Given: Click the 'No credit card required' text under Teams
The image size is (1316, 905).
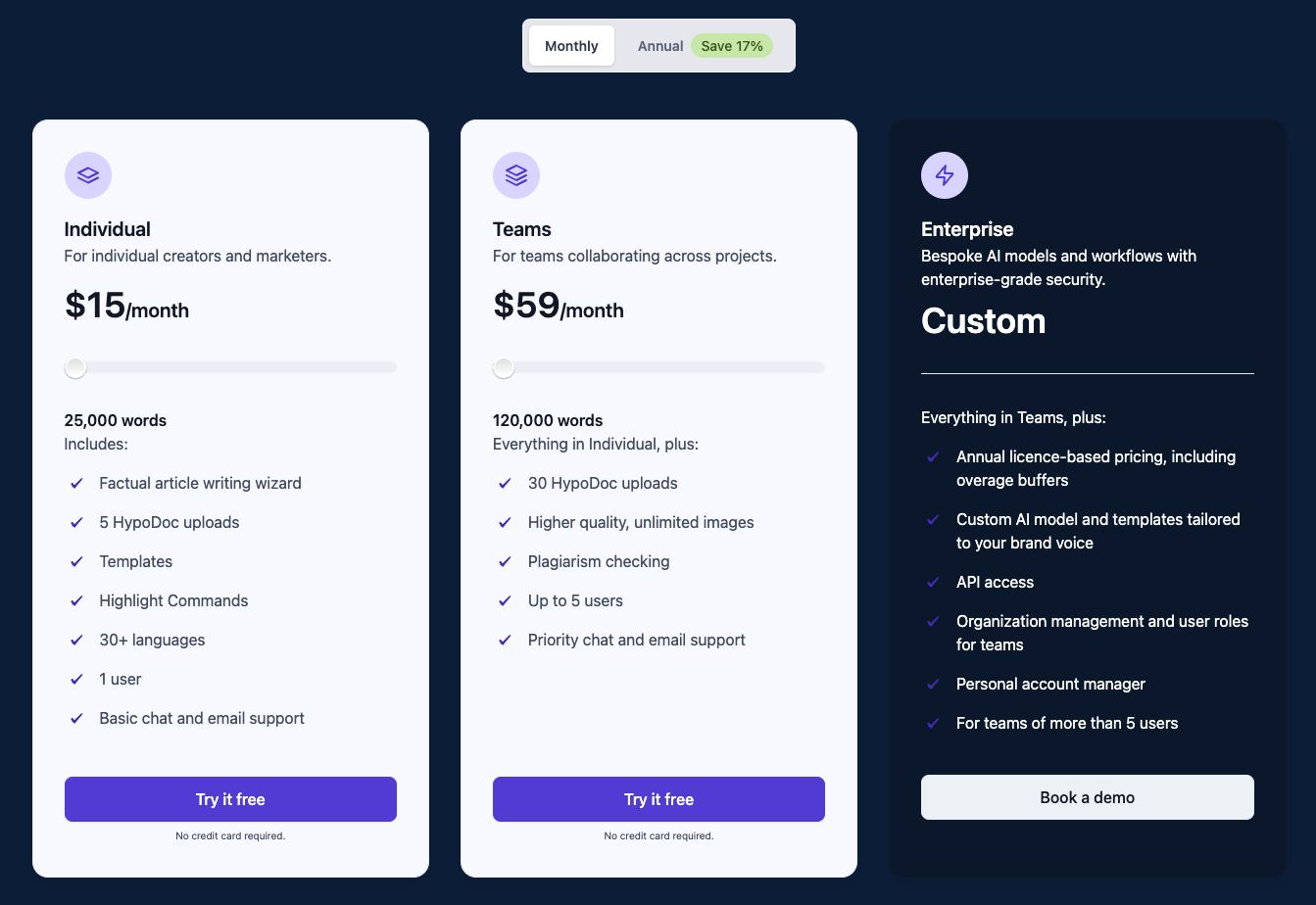Looking at the screenshot, I should click(x=658, y=835).
